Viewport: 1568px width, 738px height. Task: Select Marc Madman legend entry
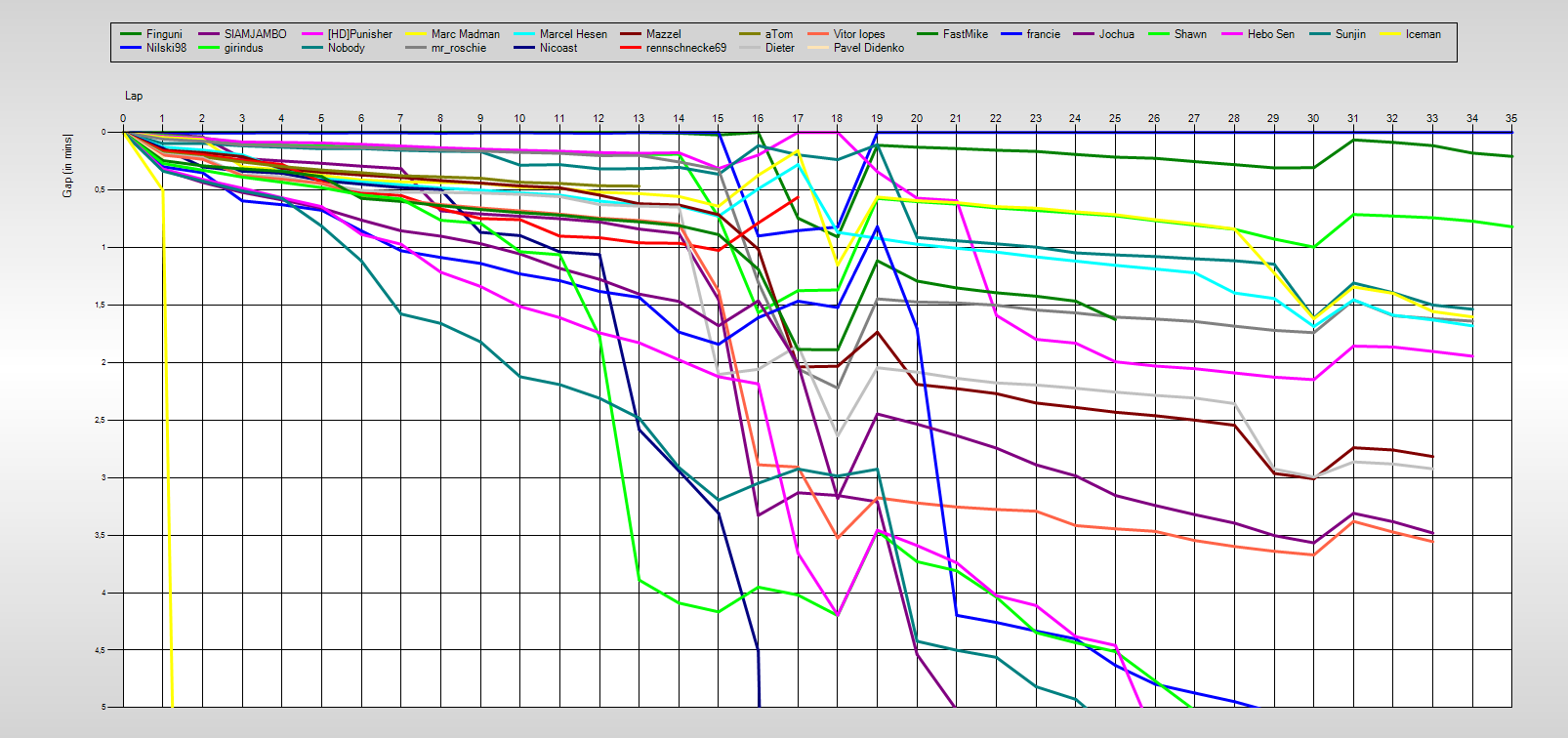tap(465, 34)
